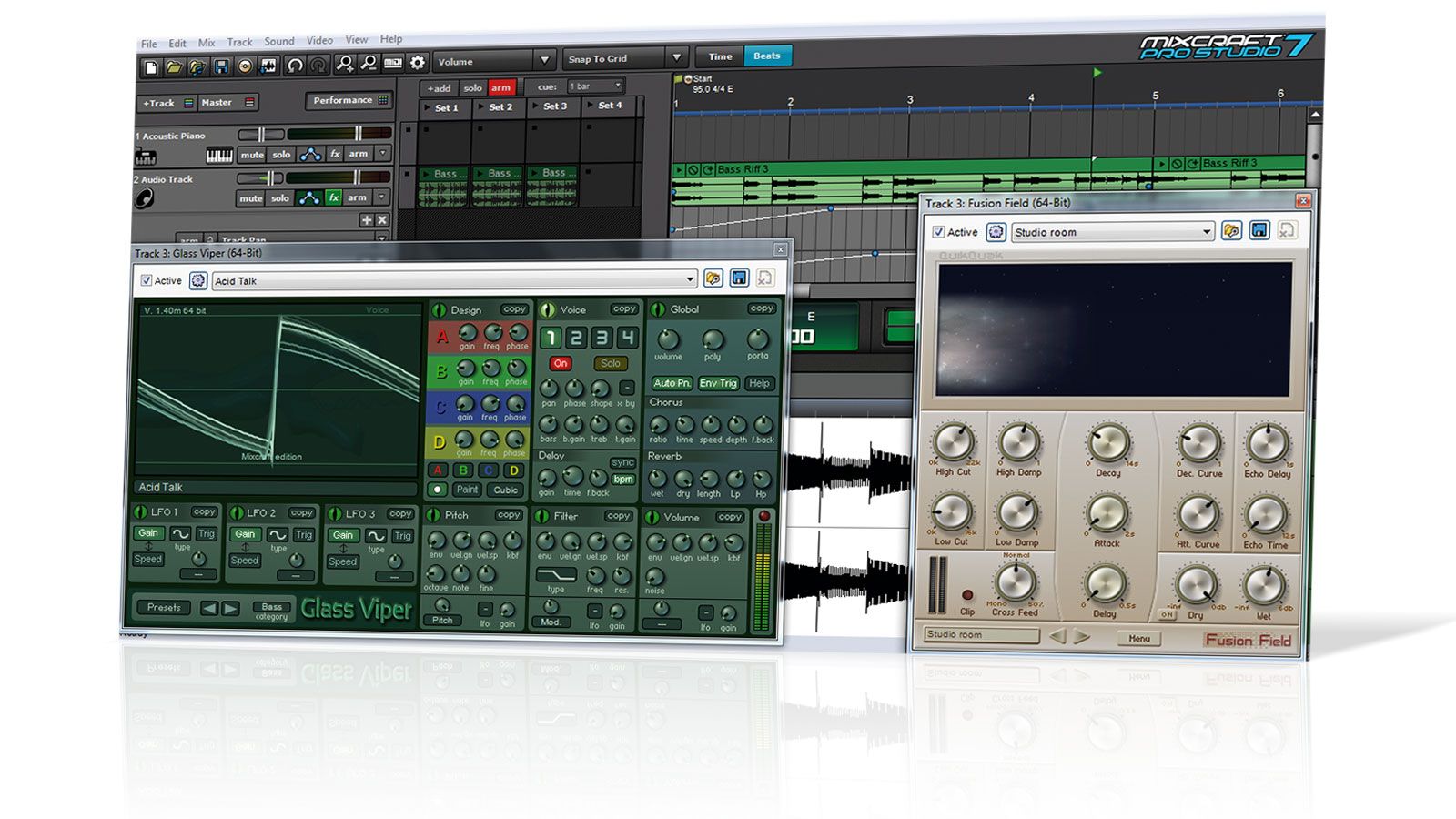Screen dimensions: 1456x819
Task: Click the +Track button
Action: click(167, 103)
